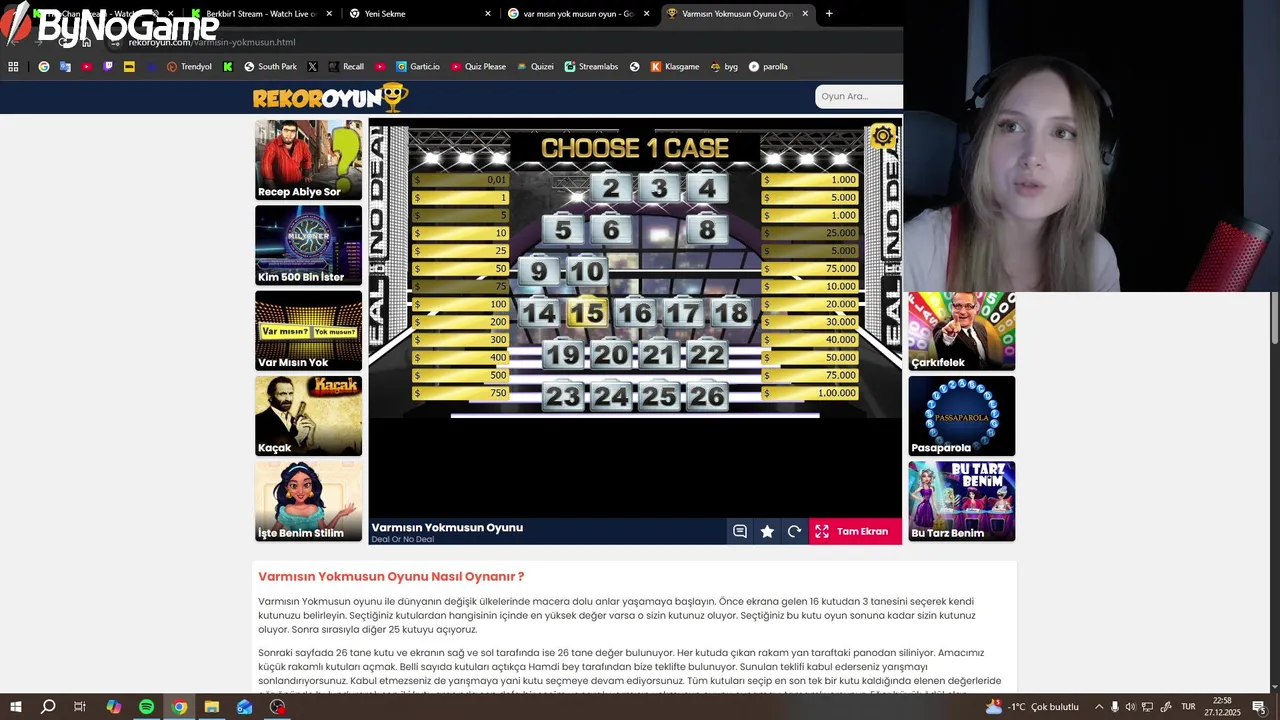
Task: Open the taskbar search icon
Action: click(48, 707)
